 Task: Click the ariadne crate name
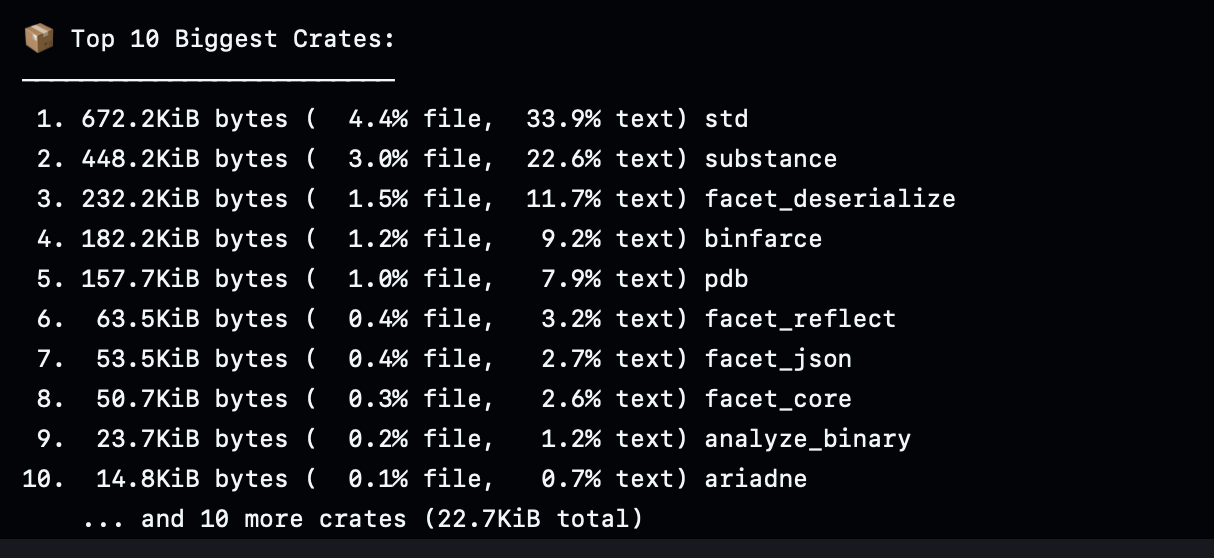[x=755, y=479]
